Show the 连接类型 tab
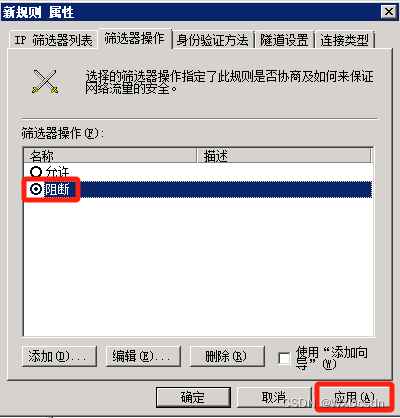Screen dimensions: 400x418 click(345, 41)
